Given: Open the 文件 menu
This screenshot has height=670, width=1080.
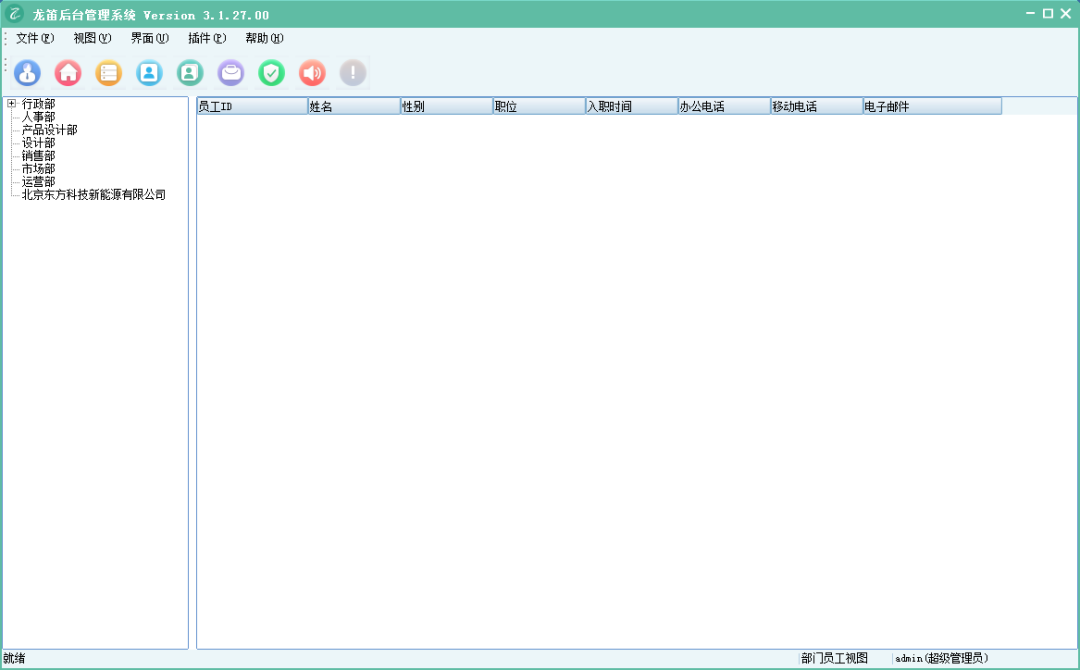Looking at the screenshot, I should click(x=35, y=38).
